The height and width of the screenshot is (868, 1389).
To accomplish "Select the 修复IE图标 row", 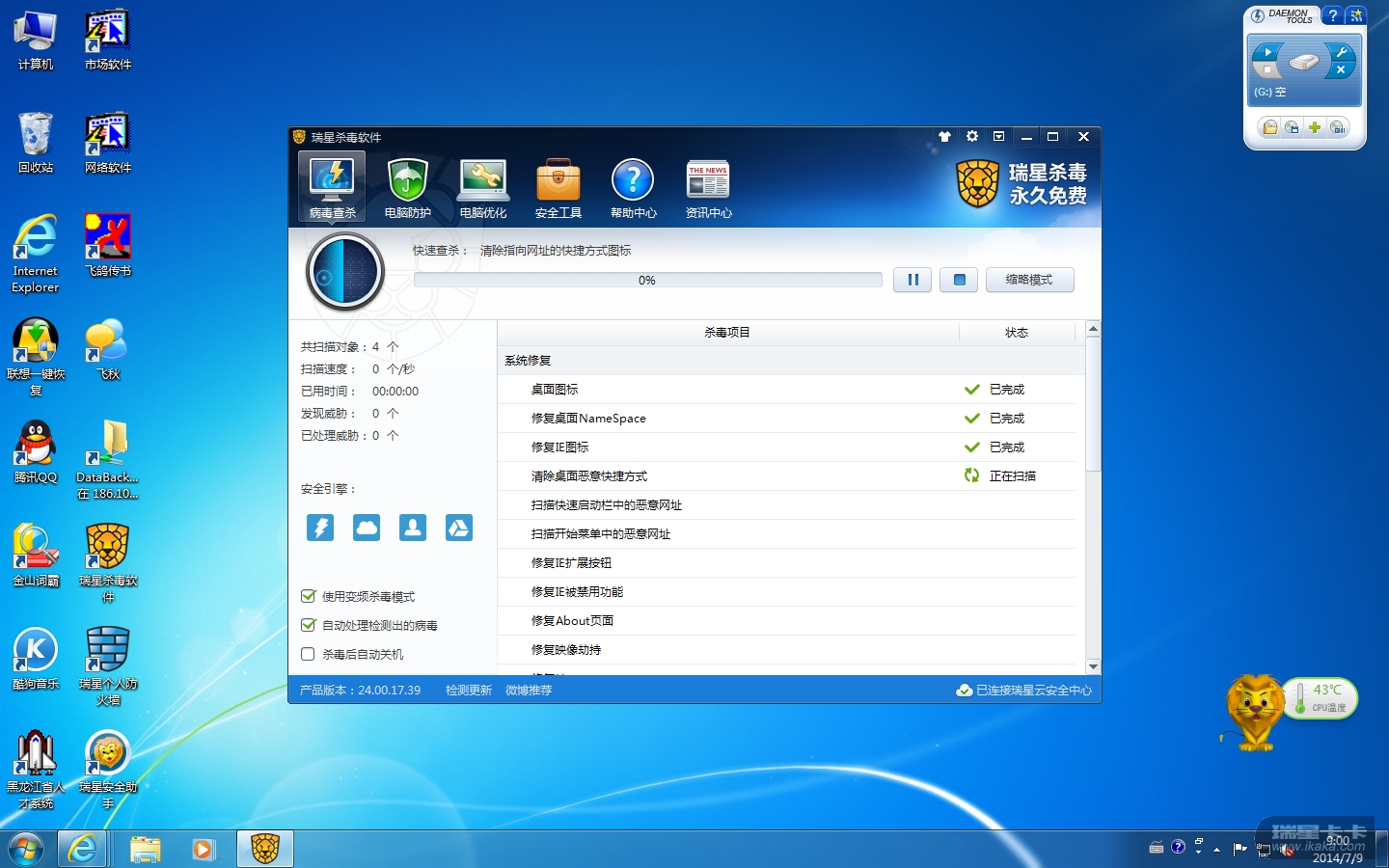I will click(x=786, y=448).
